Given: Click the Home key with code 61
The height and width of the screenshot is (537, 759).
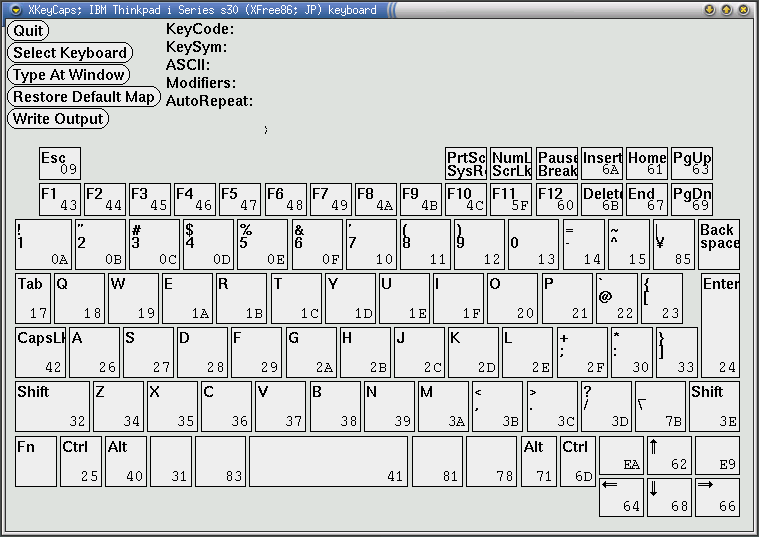Looking at the screenshot, I should [x=647, y=163].
